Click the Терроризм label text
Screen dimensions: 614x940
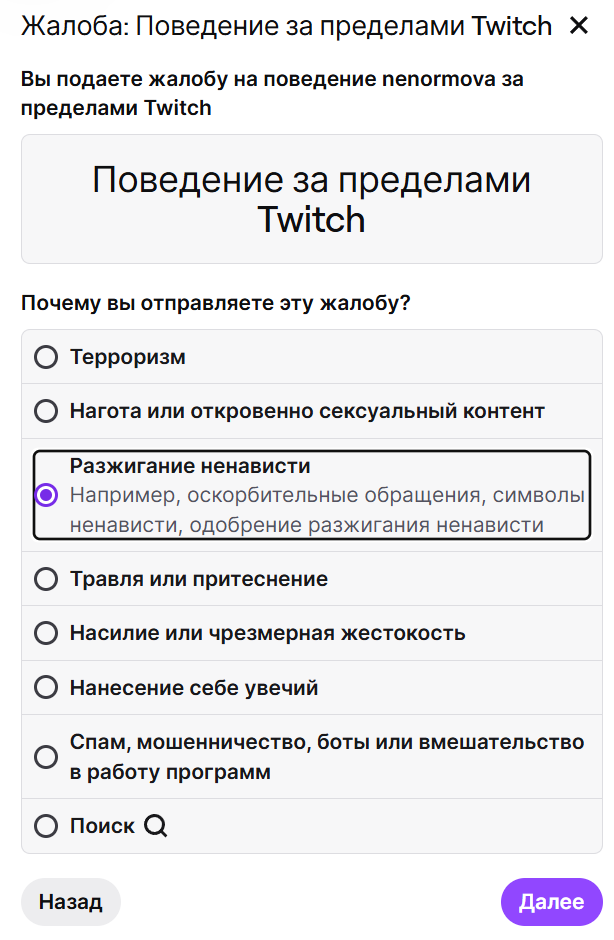(x=128, y=357)
